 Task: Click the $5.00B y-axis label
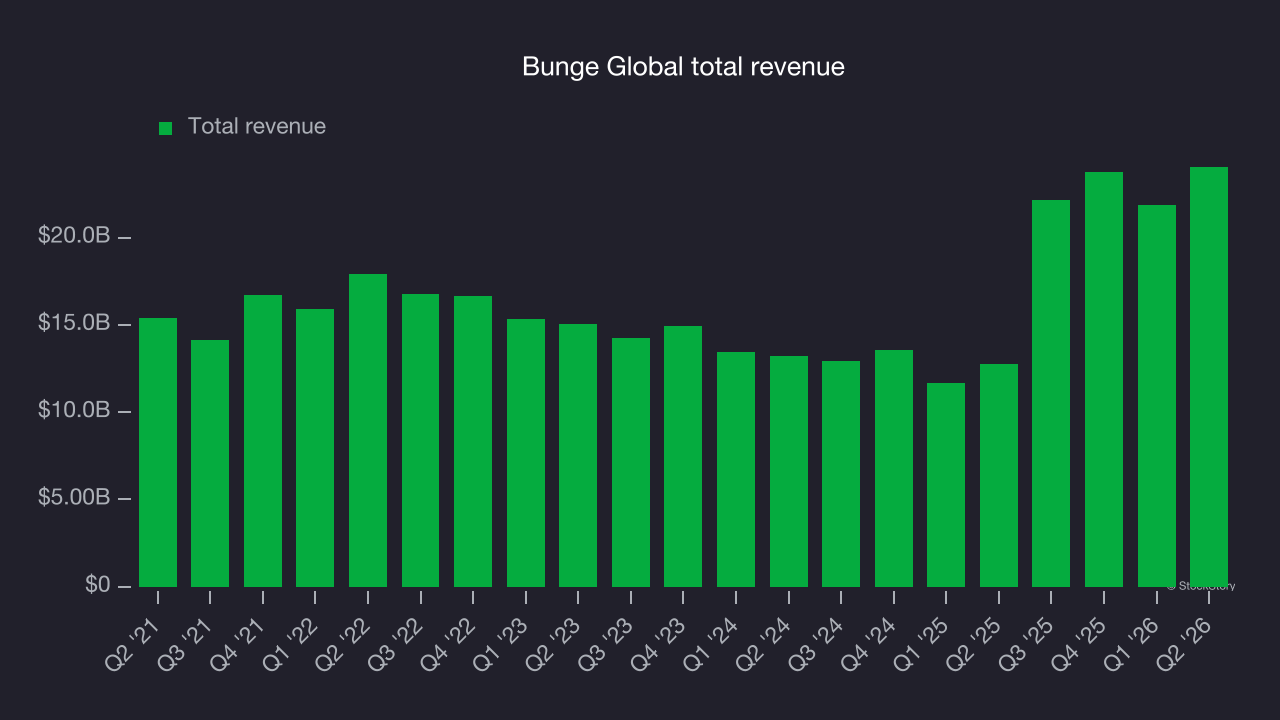[x=74, y=498]
